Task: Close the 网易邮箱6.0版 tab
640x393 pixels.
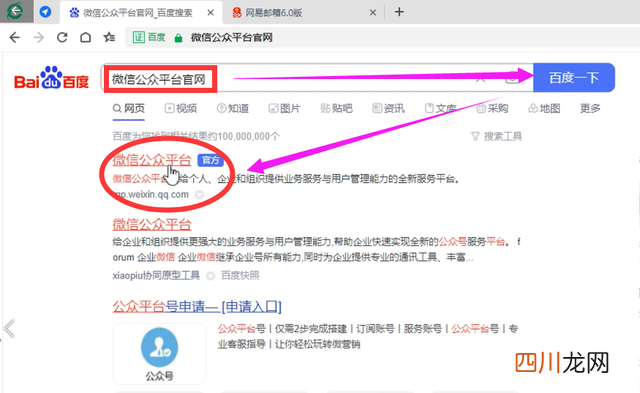Action: pos(373,13)
